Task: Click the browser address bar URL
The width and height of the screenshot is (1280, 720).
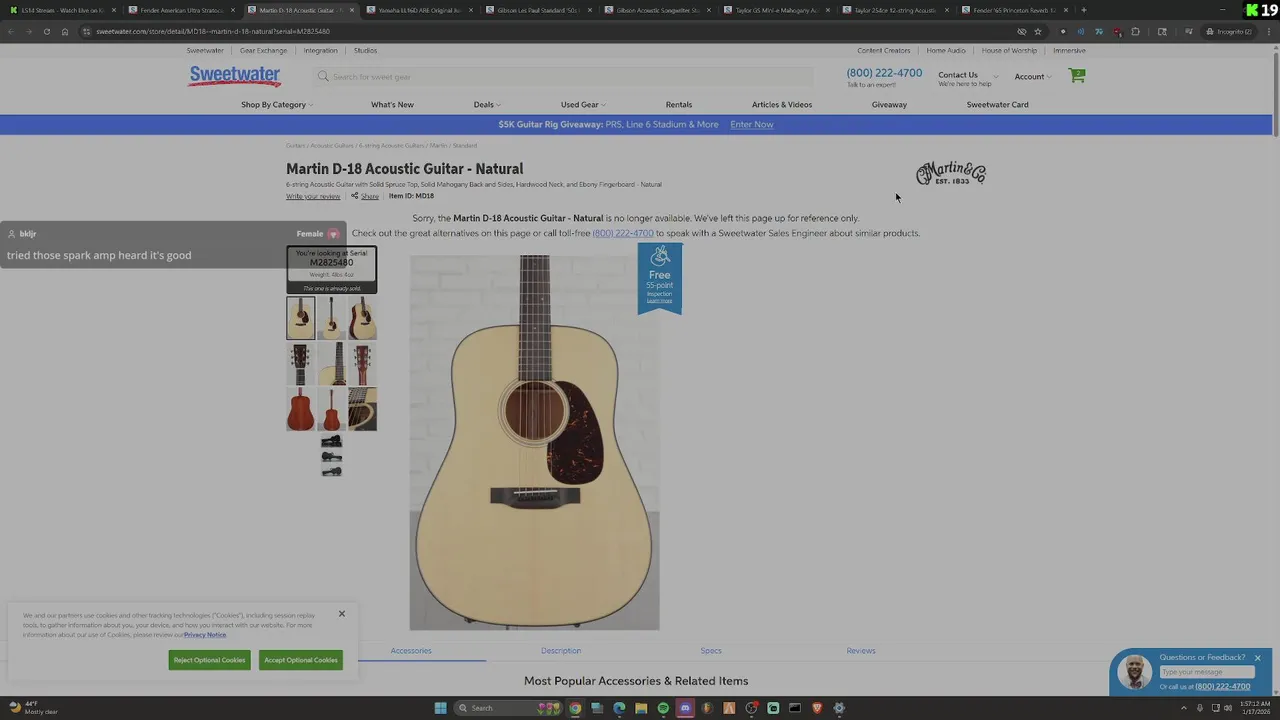Action: coord(213,31)
